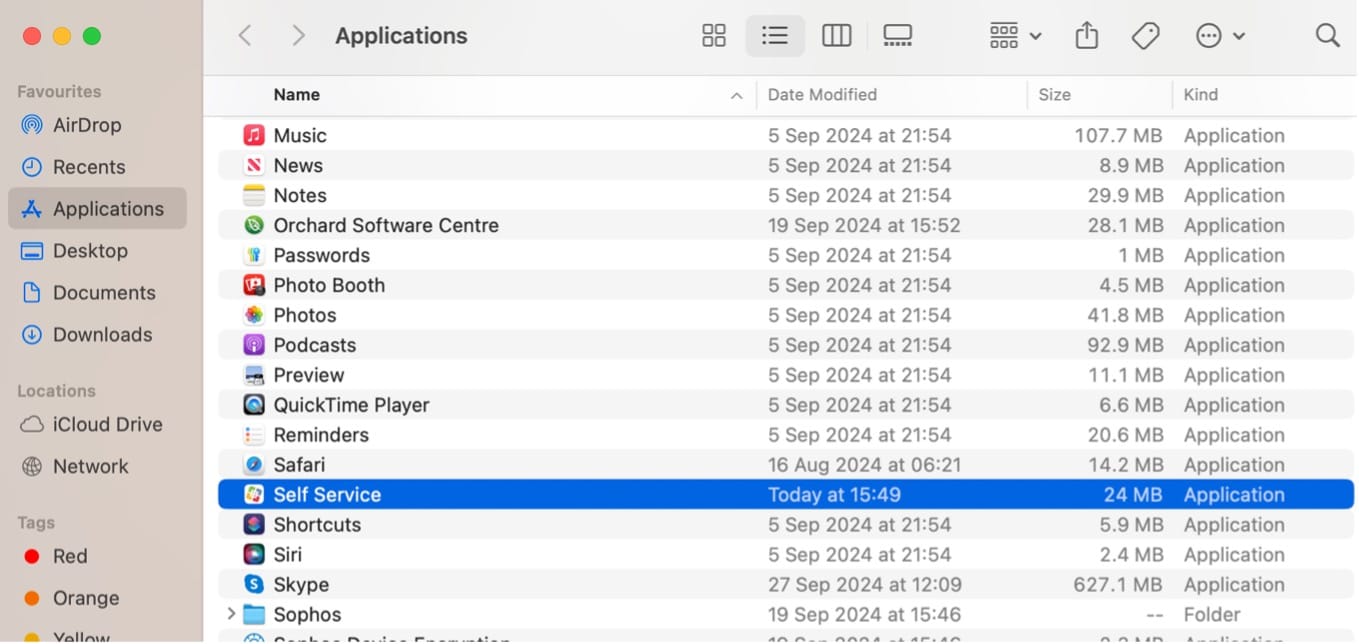Click the Tags toolbar icon

tap(1145, 36)
